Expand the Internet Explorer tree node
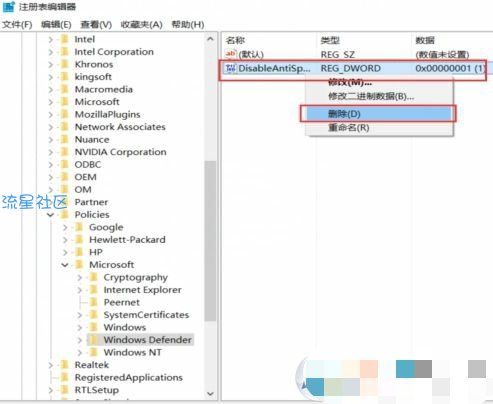Screen dimensions: 493x404 [x=80, y=290]
